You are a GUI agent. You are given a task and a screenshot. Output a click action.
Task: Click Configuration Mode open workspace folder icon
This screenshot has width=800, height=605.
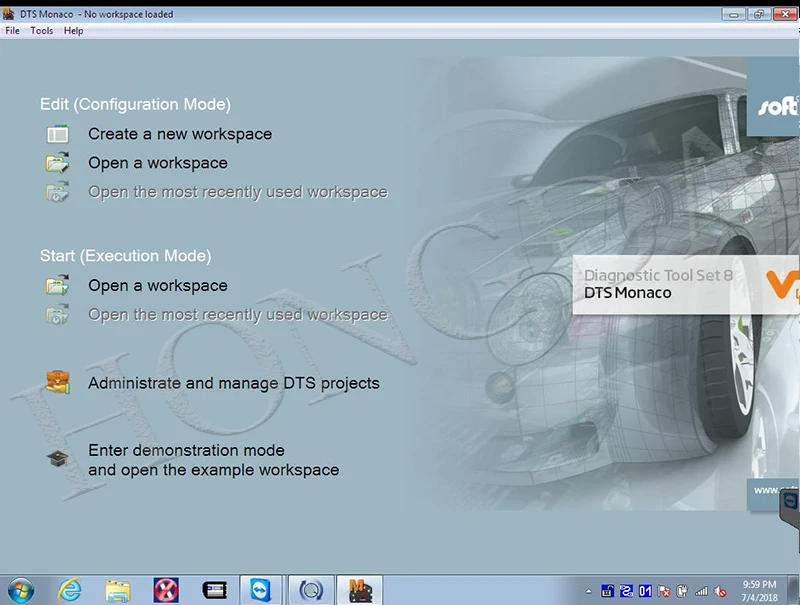tap(58, 163)
